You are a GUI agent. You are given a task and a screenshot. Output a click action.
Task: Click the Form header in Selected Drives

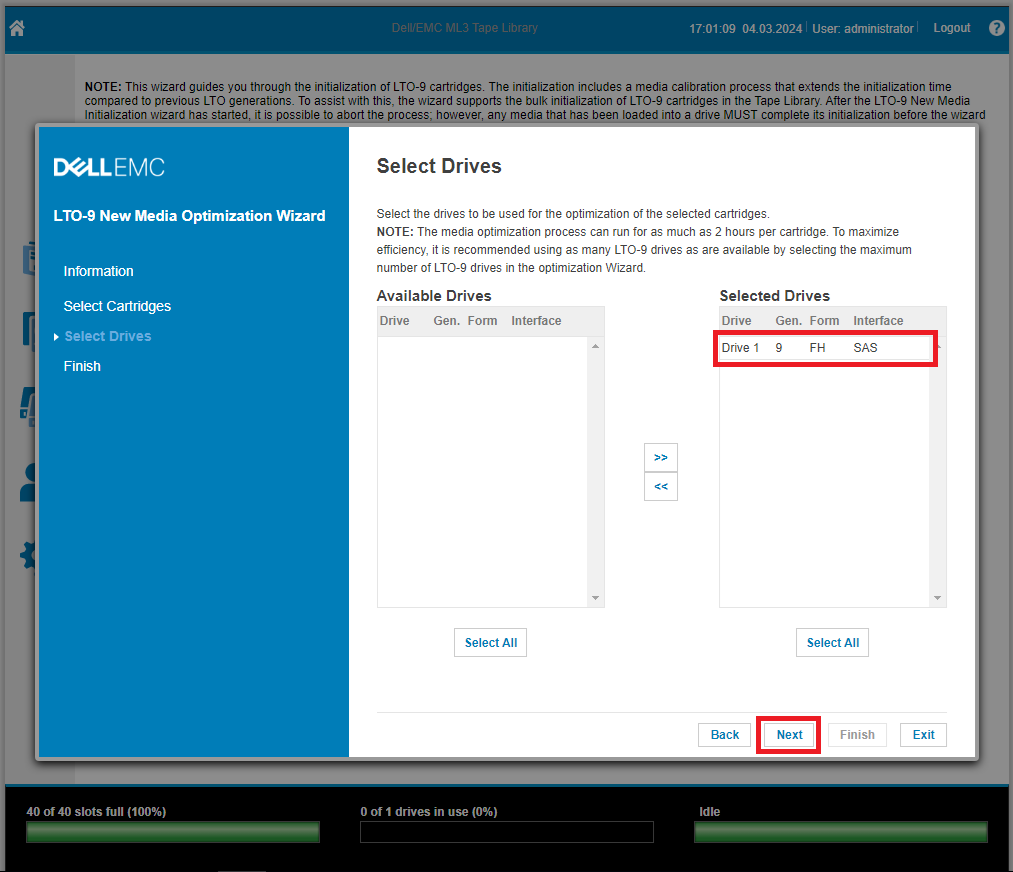(824, 321)
